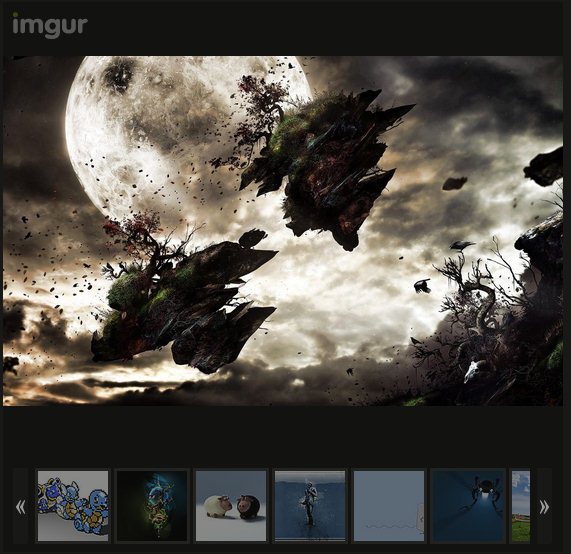Image resolution: width=571 pixels, height=554 pixels.
Task: Open the two sheep thumbnail
Action: (231, 506)
